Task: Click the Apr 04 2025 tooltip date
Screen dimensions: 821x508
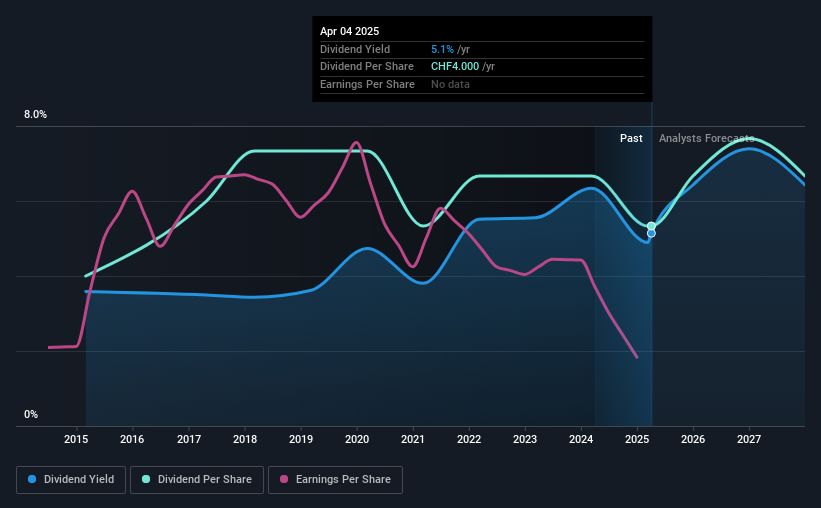Action: tap(349, 31)
